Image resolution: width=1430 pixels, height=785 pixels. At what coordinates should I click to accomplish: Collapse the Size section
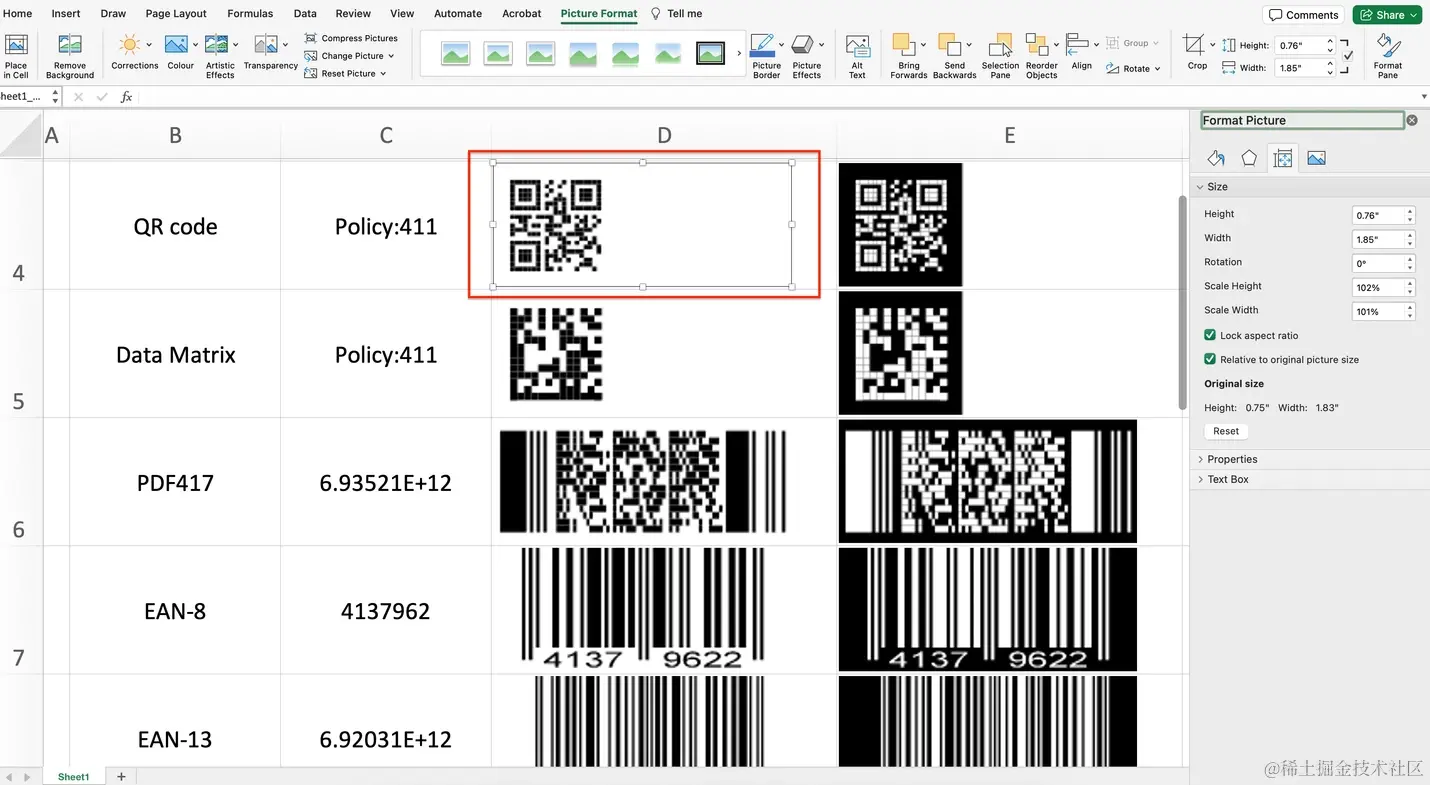1200,187
